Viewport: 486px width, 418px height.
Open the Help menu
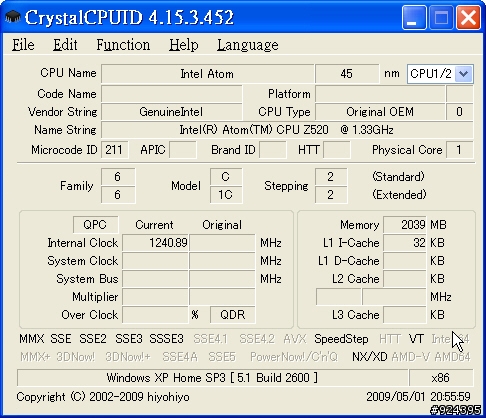pyautogui.click(x=183, y=45)
